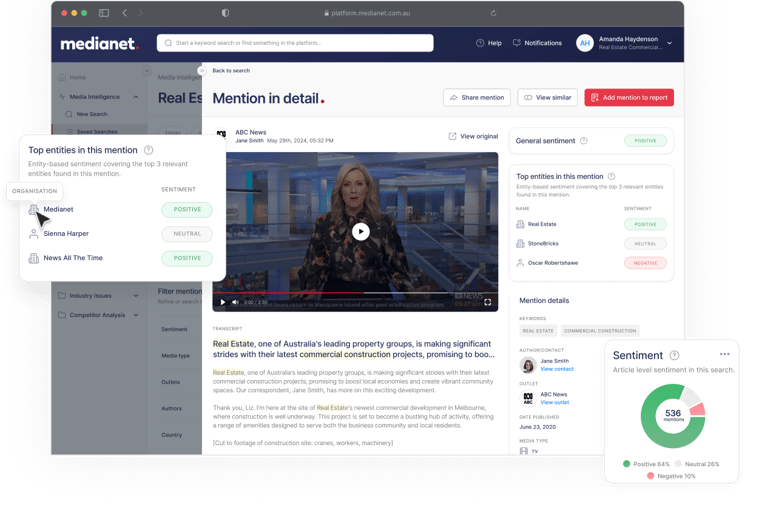Click the AH user avatar
762x525 pixels.
(585, 43)
